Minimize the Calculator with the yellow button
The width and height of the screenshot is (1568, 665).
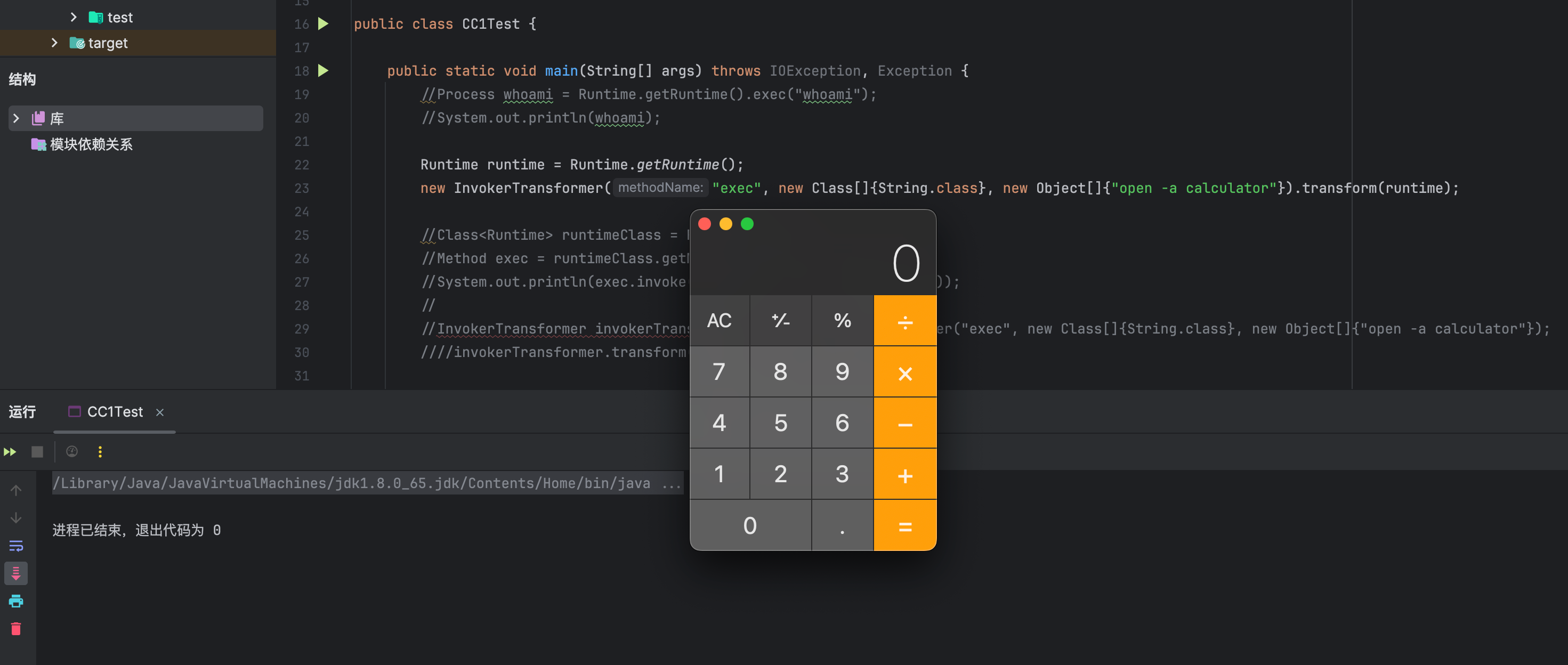point(725,224)
